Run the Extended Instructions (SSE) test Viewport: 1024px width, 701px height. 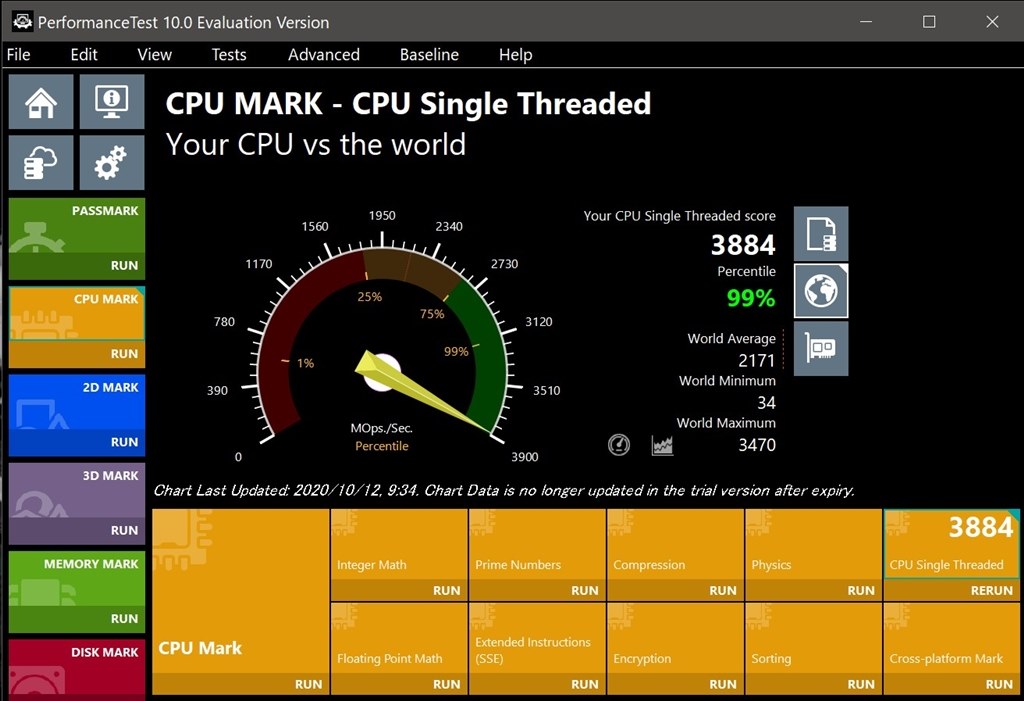[537, 684]
